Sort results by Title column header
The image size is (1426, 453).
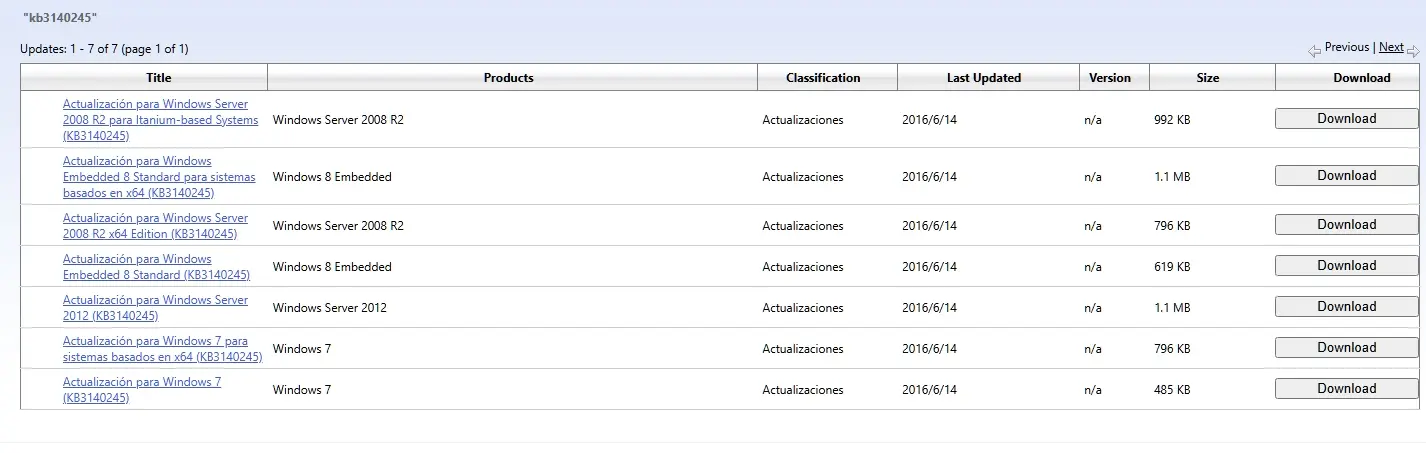159,78
